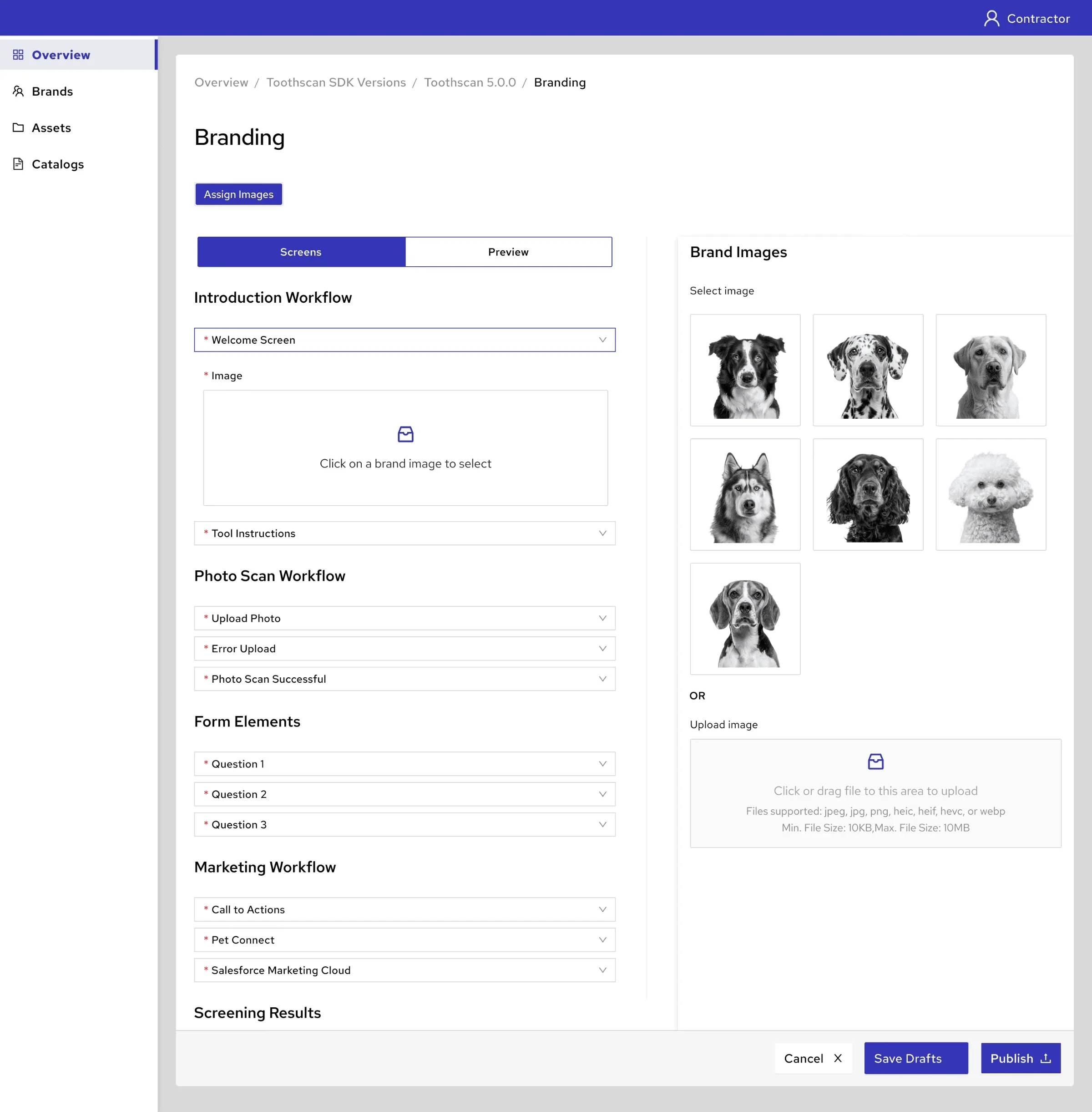The image size is (1092, 1112).
Task: Expand the Salesforce Marketing Cloud panel
Action: 404,970
